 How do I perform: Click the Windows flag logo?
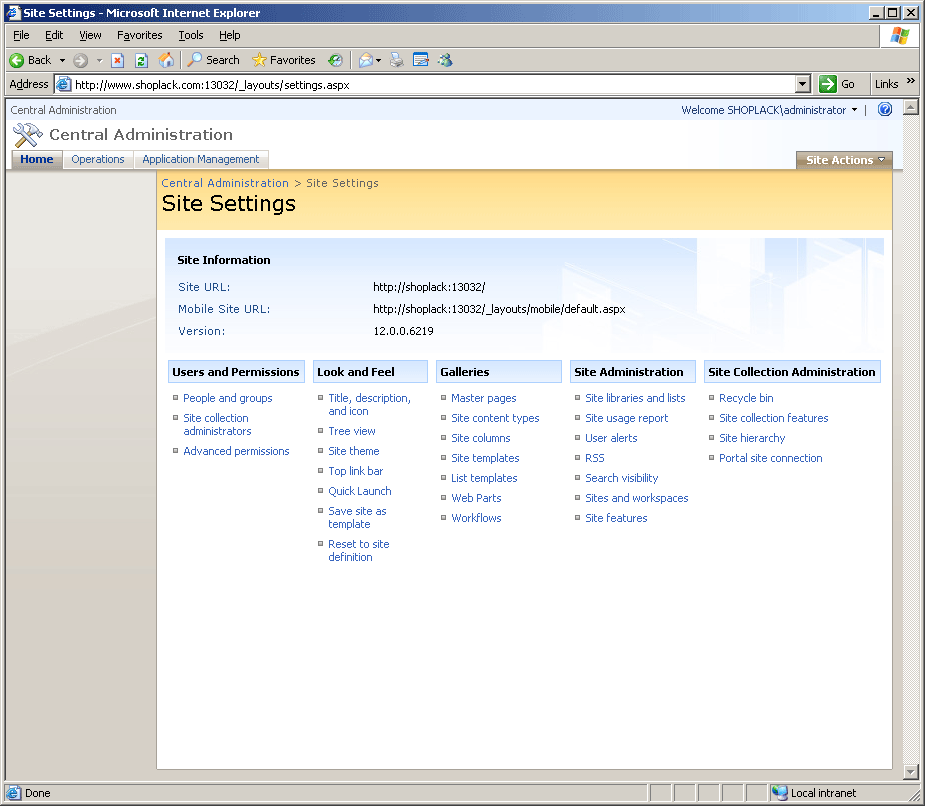click(x=900, y=36)
